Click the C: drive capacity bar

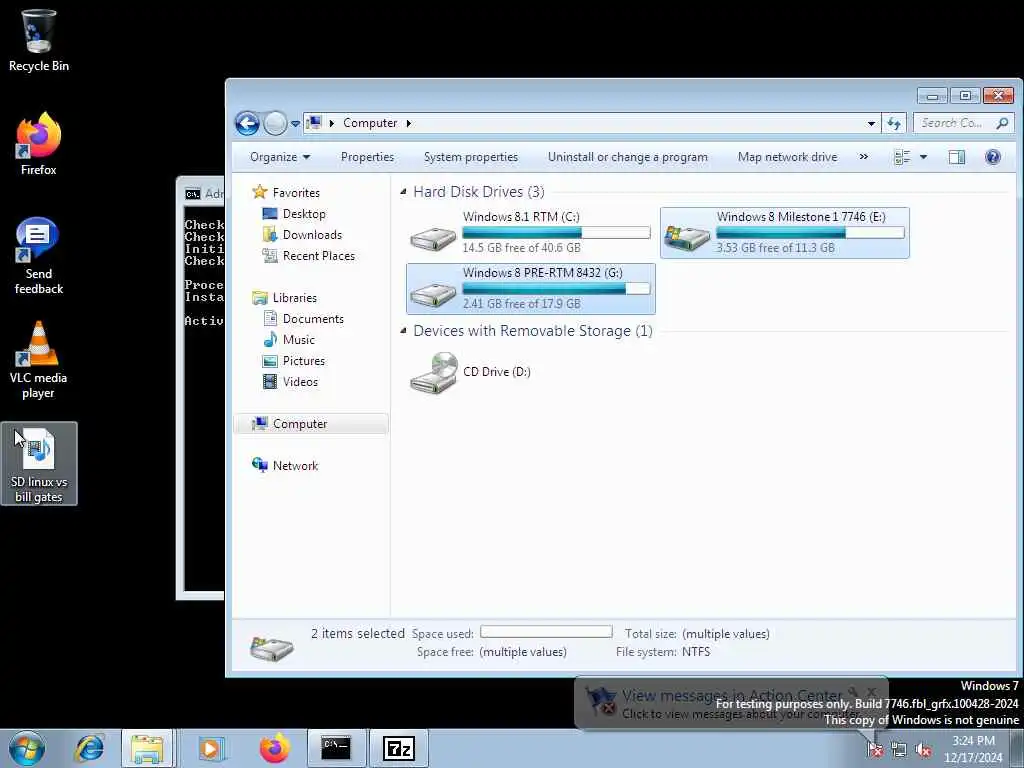556,232
